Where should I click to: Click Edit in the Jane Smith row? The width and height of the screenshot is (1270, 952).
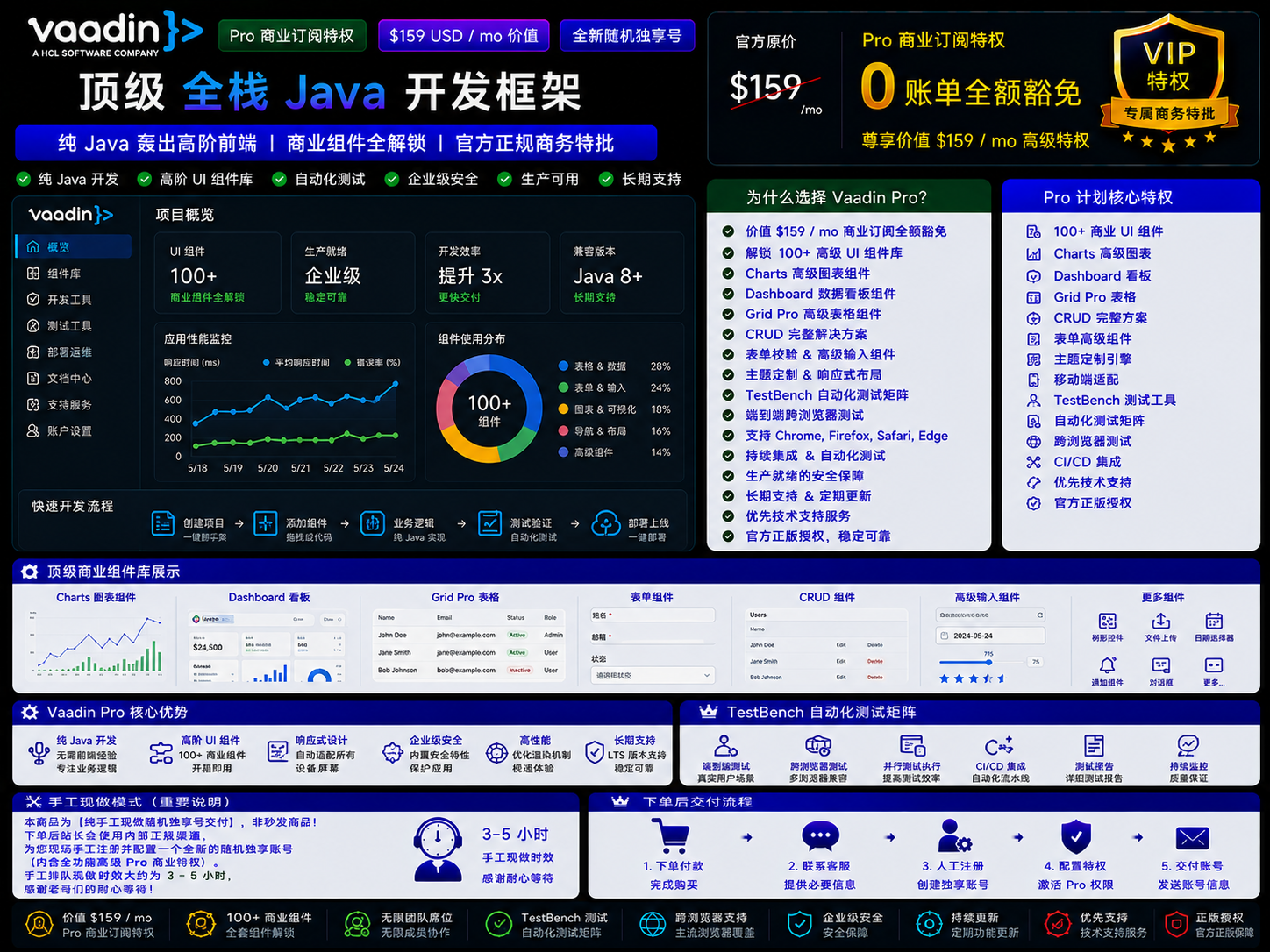pos(841,661)
